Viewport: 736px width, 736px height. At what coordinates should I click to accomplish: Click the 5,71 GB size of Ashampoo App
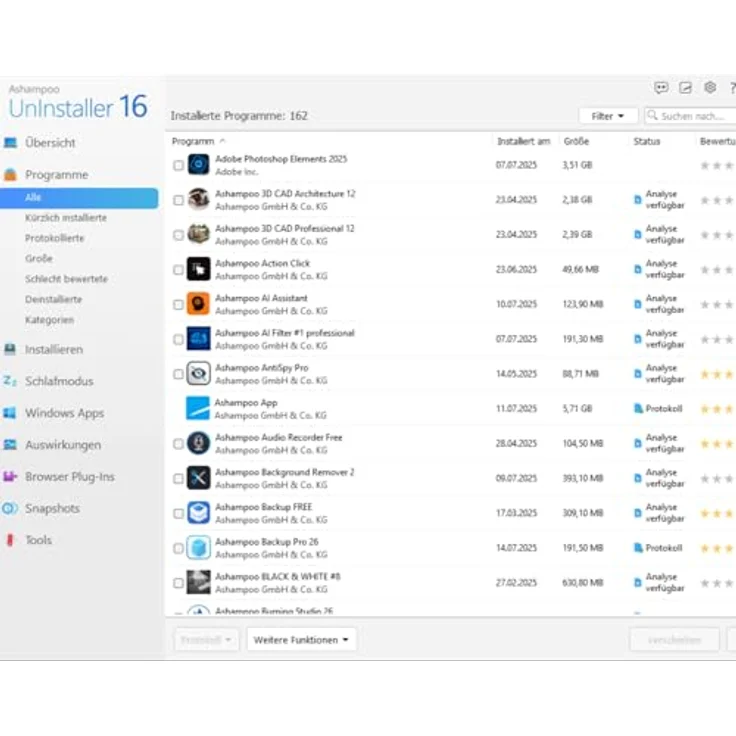tap(577, 408)
